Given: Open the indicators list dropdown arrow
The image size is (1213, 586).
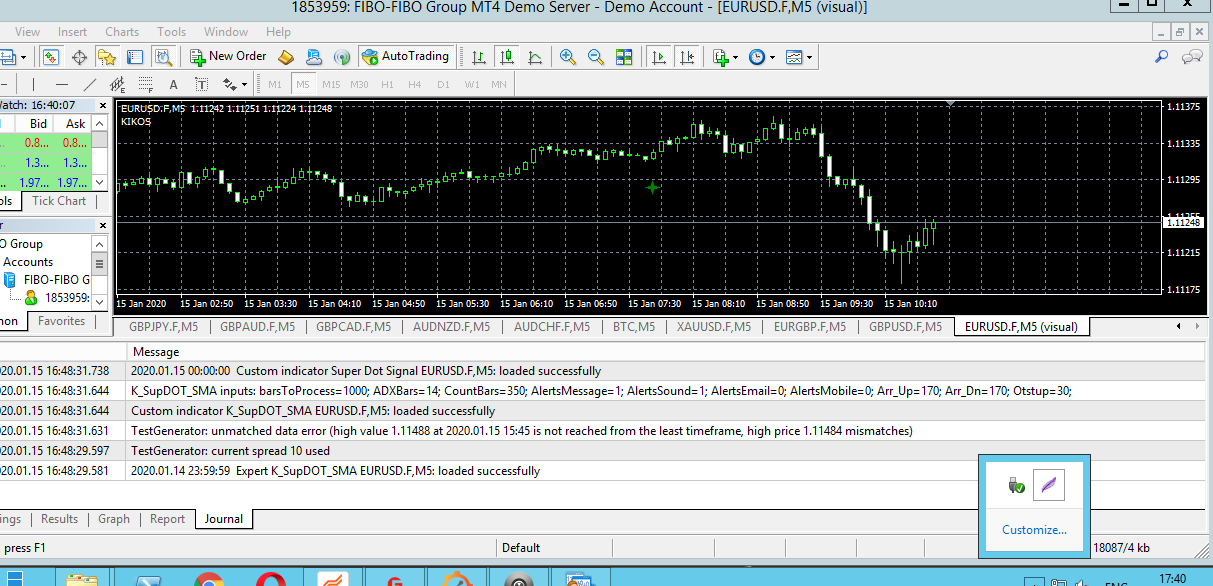Looking at the screenshot, I should [x=735, y=58].
